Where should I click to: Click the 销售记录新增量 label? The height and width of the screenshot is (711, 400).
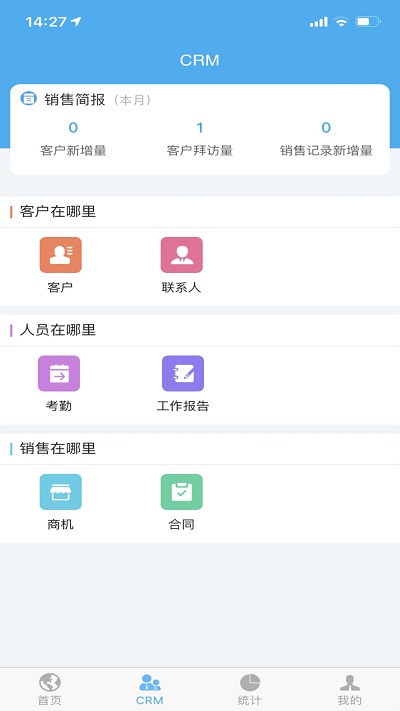point(326,151)
